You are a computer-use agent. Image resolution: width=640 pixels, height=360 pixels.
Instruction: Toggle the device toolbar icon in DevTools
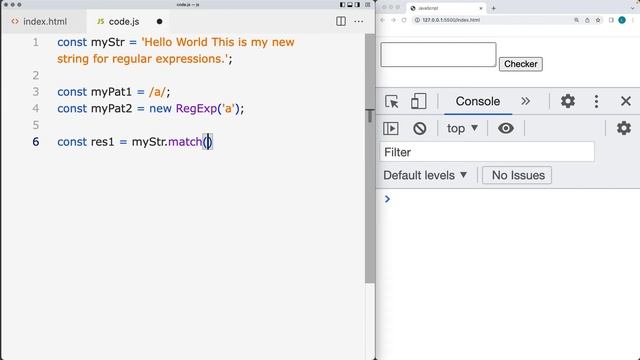418,101
